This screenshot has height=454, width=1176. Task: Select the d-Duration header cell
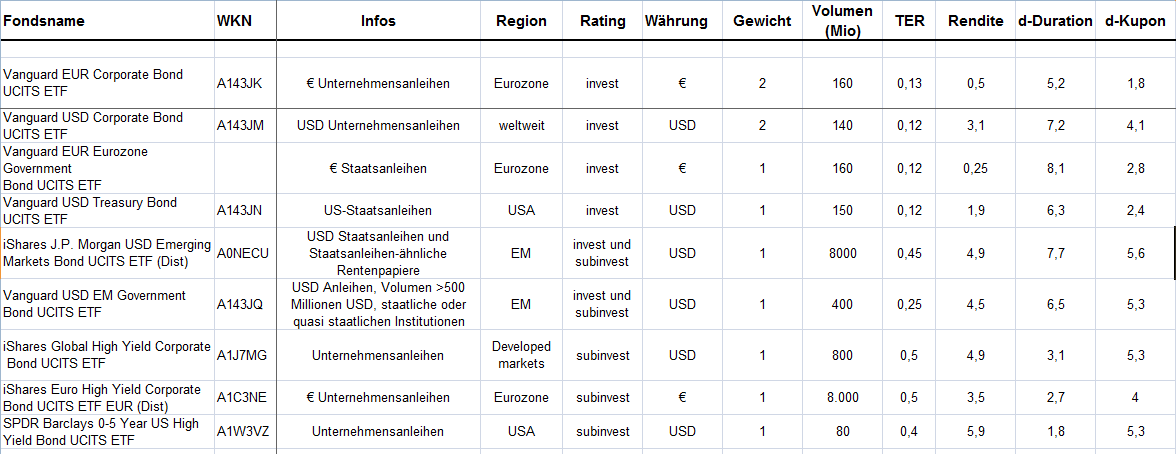click(x=1054, y=21)
